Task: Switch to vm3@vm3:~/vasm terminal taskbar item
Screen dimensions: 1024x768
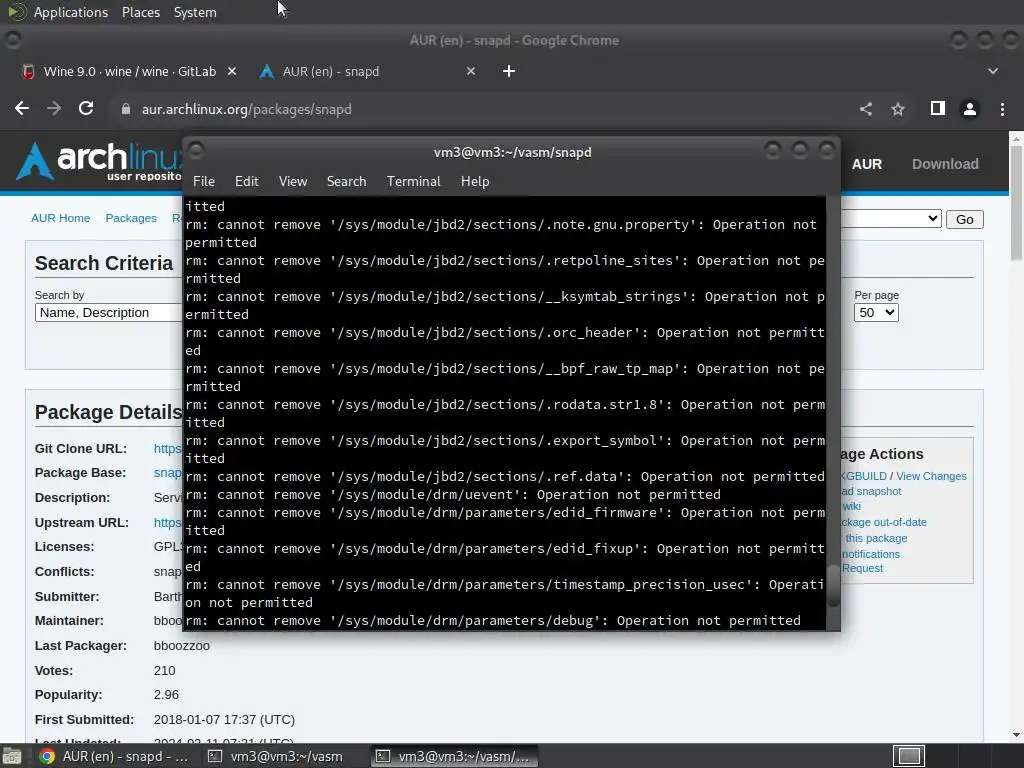Action: [x=276, y=756]
